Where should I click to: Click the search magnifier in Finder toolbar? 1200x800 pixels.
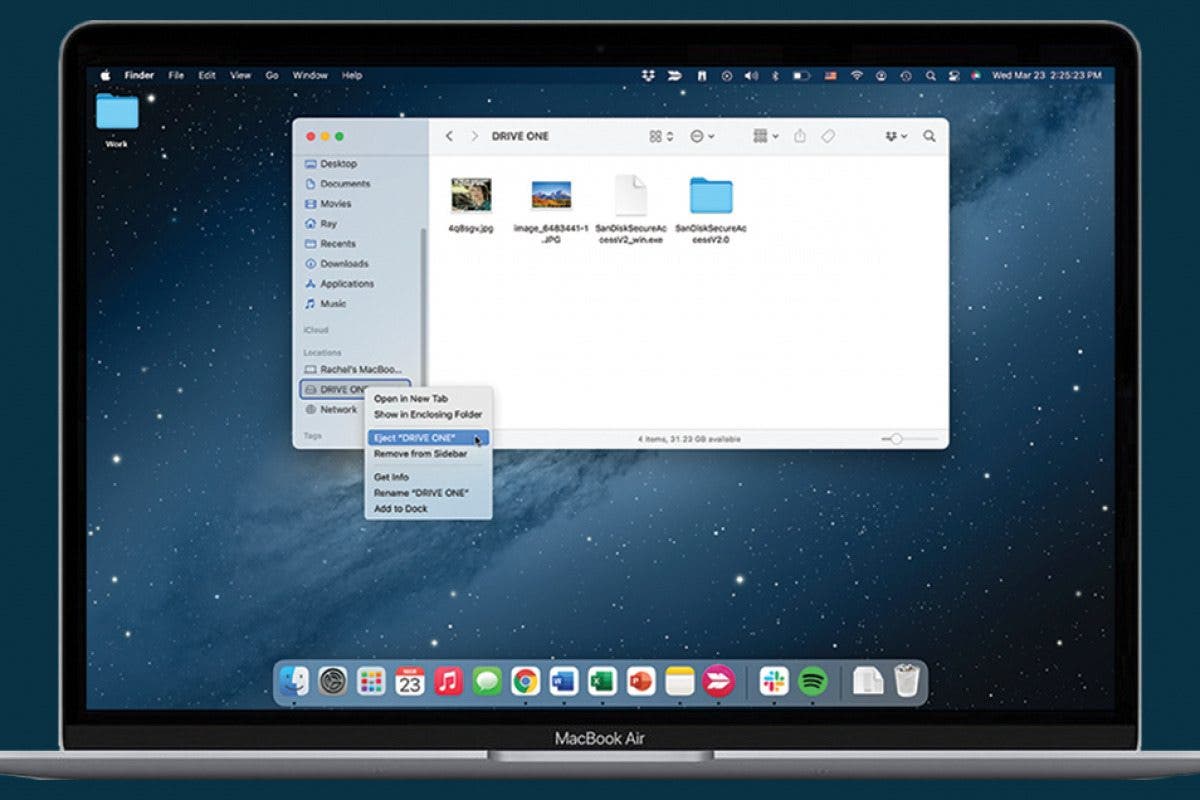tap(929, 136)
